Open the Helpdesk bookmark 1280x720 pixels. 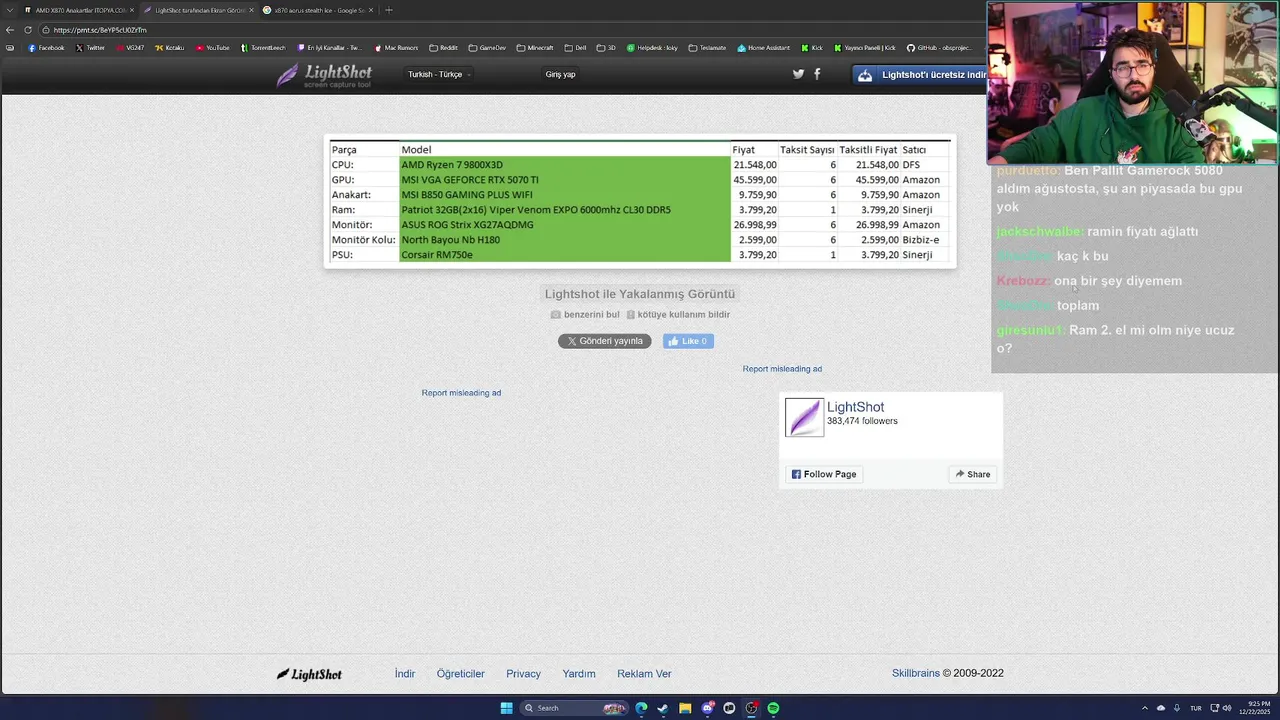[x=652, y=48]
